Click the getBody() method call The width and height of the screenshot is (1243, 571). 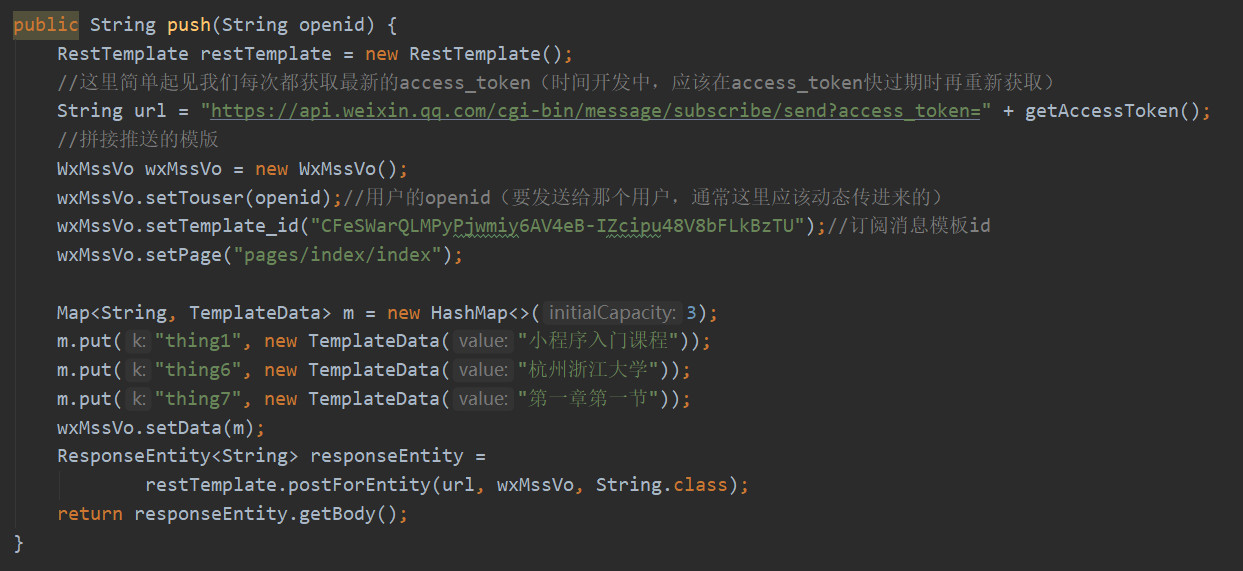pos(353,514)
